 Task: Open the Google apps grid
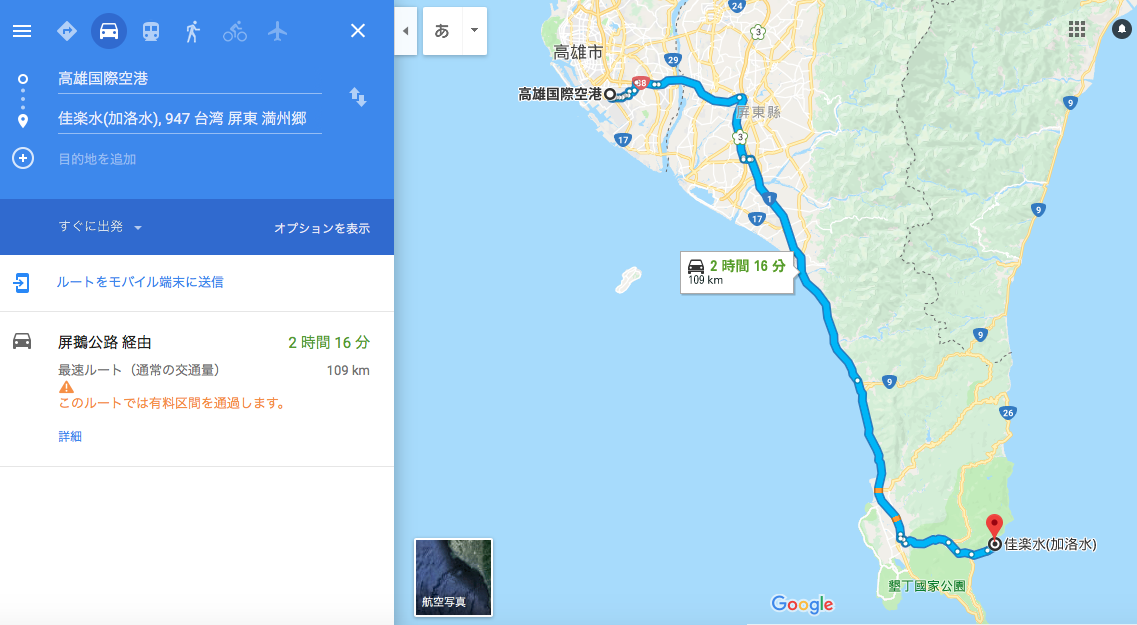point(1077,29)
